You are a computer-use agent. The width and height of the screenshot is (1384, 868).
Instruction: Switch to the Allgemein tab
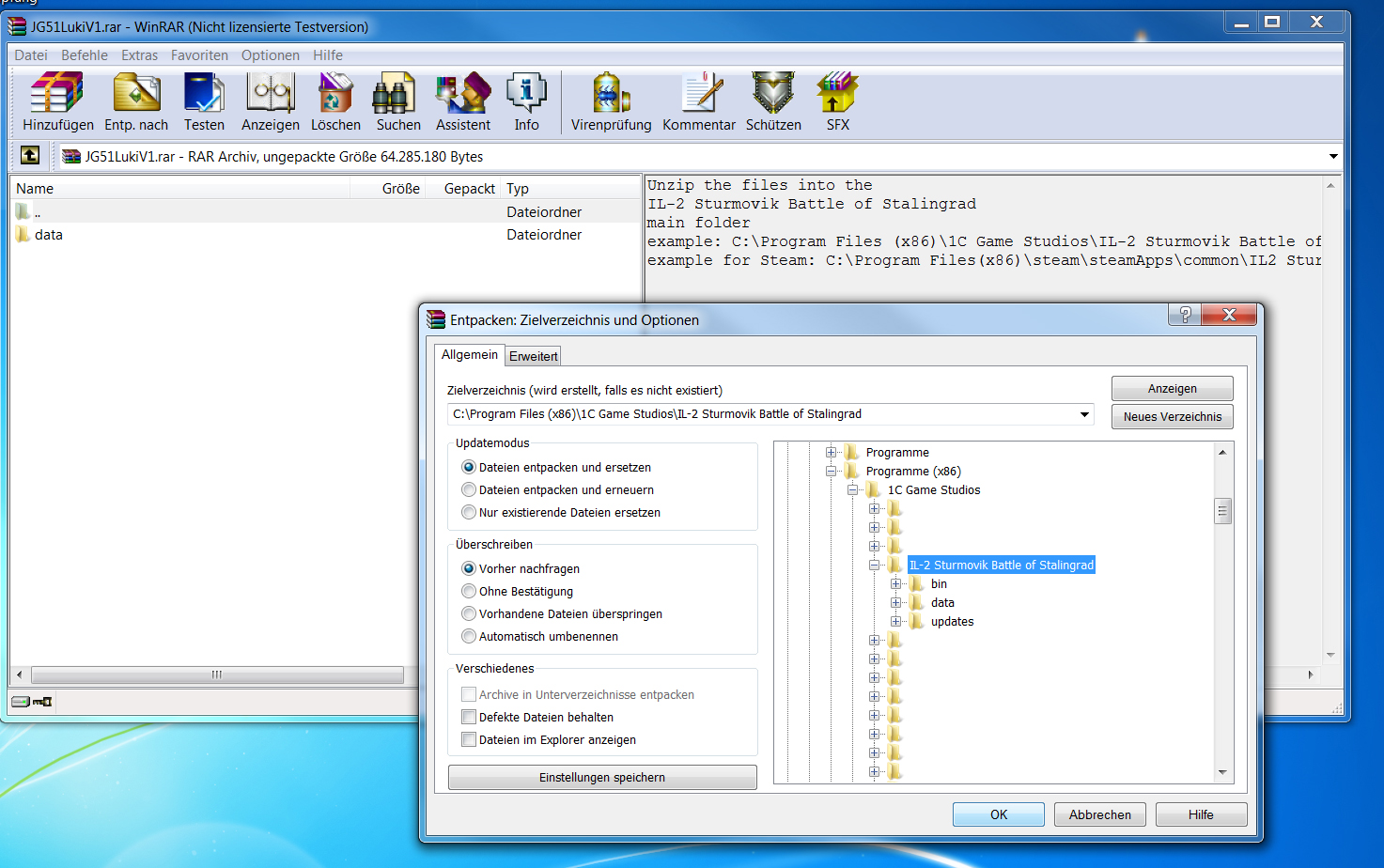point(469,354)
